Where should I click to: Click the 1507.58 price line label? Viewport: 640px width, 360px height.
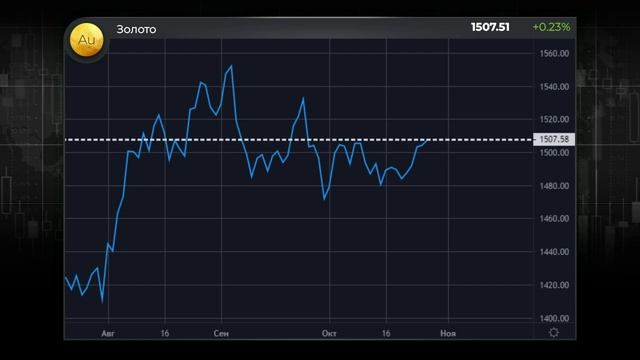(554, 140)
